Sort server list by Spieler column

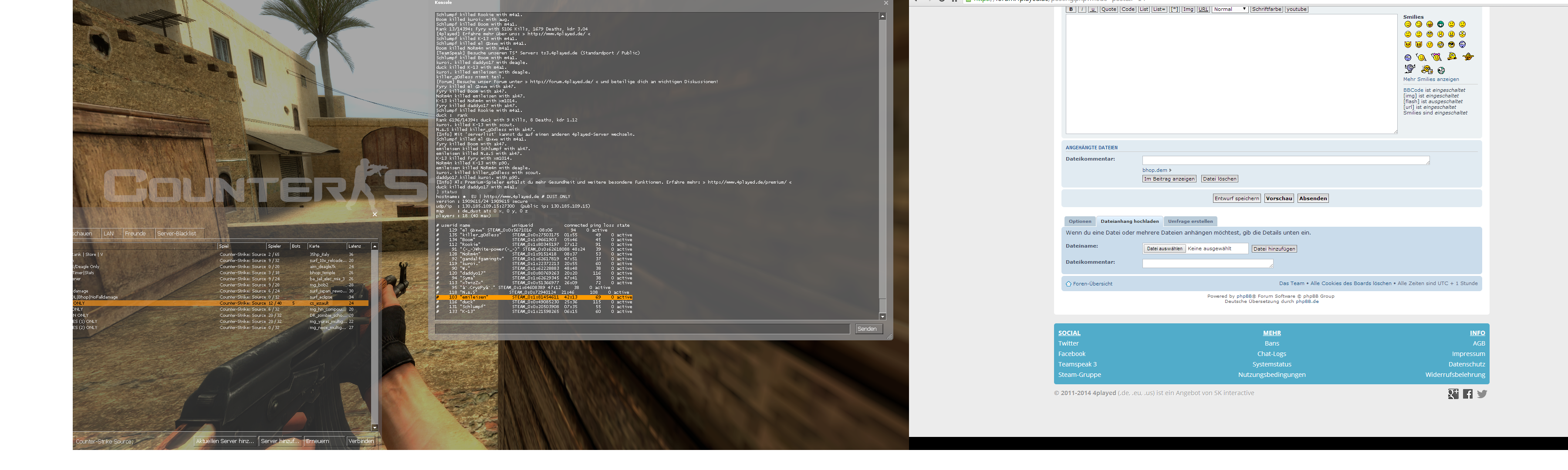click(278, 246)
